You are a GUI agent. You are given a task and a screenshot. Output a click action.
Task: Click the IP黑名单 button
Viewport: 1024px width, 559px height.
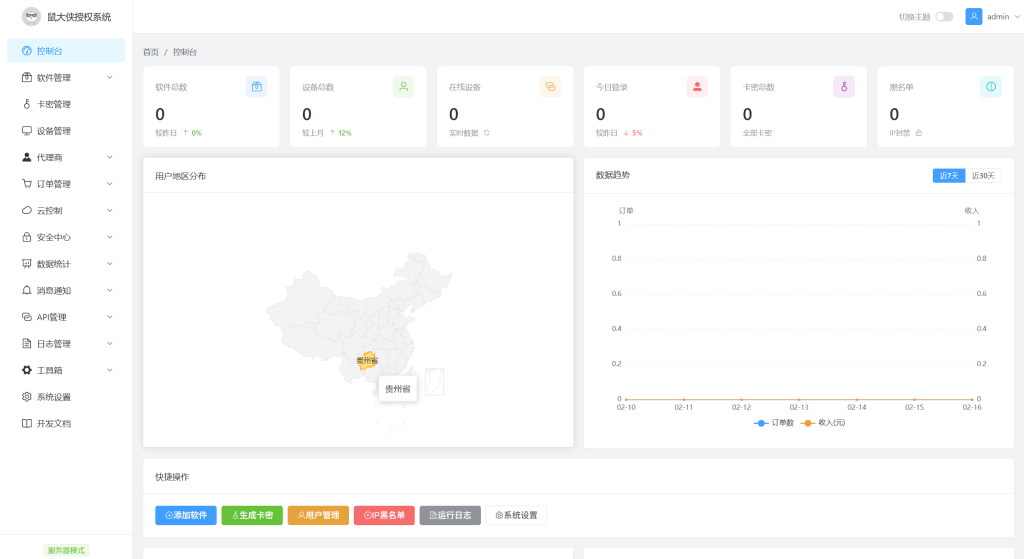pos(384,515)
